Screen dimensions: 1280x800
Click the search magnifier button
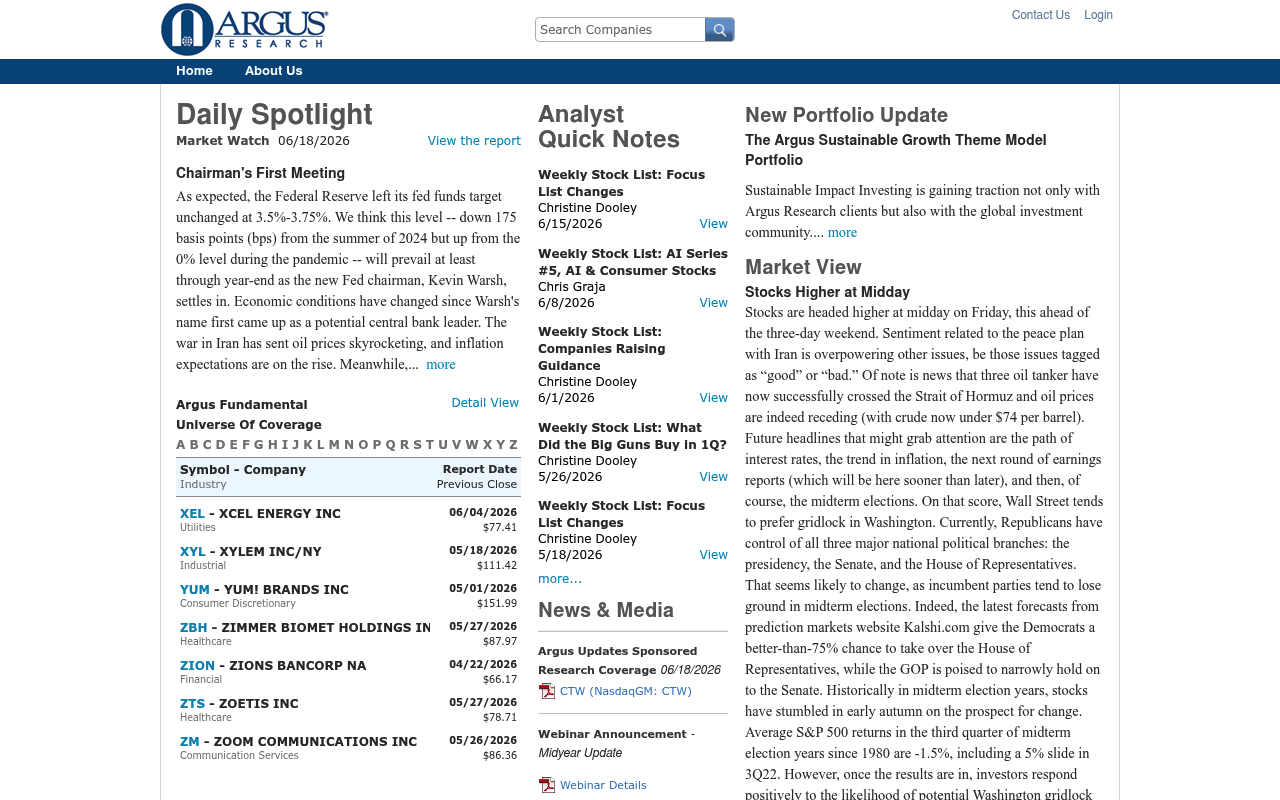point(719,30)
